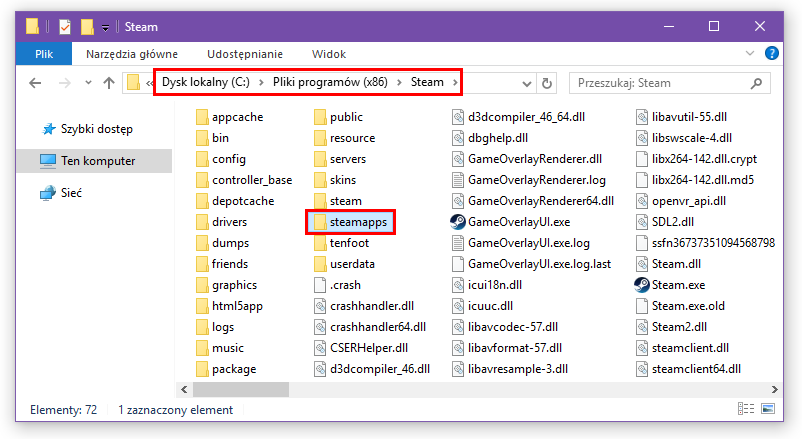Click the Up directory arrow icon

(109, 83)
